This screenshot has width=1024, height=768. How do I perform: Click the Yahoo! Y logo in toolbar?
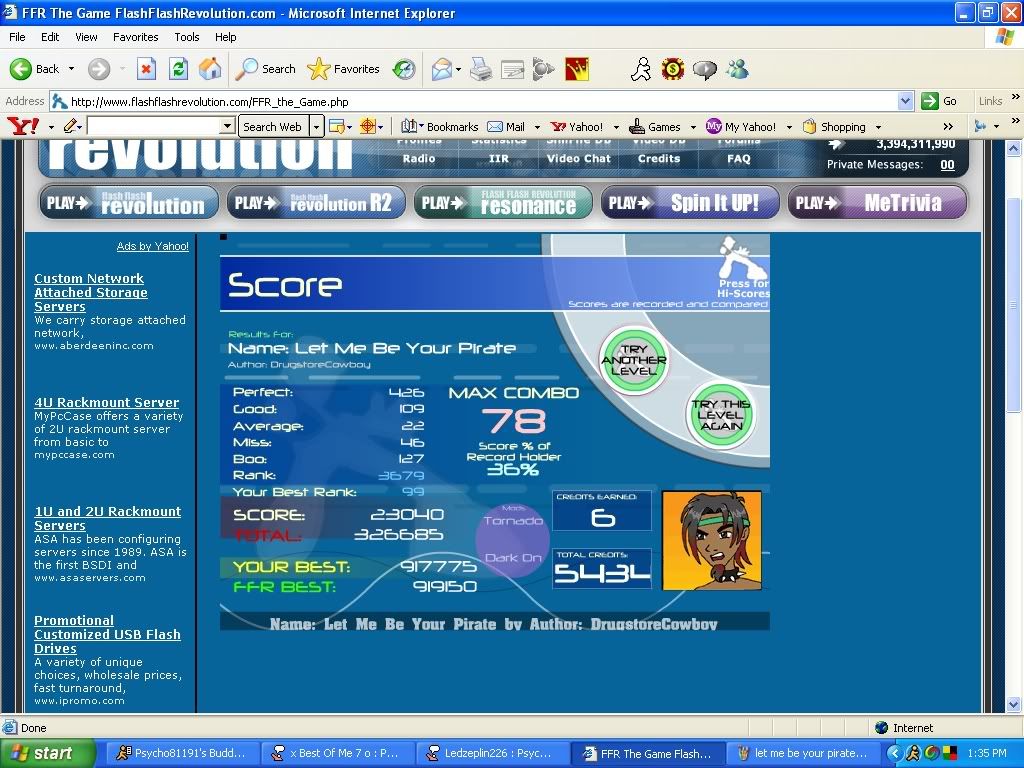click(x=22, y=126)
